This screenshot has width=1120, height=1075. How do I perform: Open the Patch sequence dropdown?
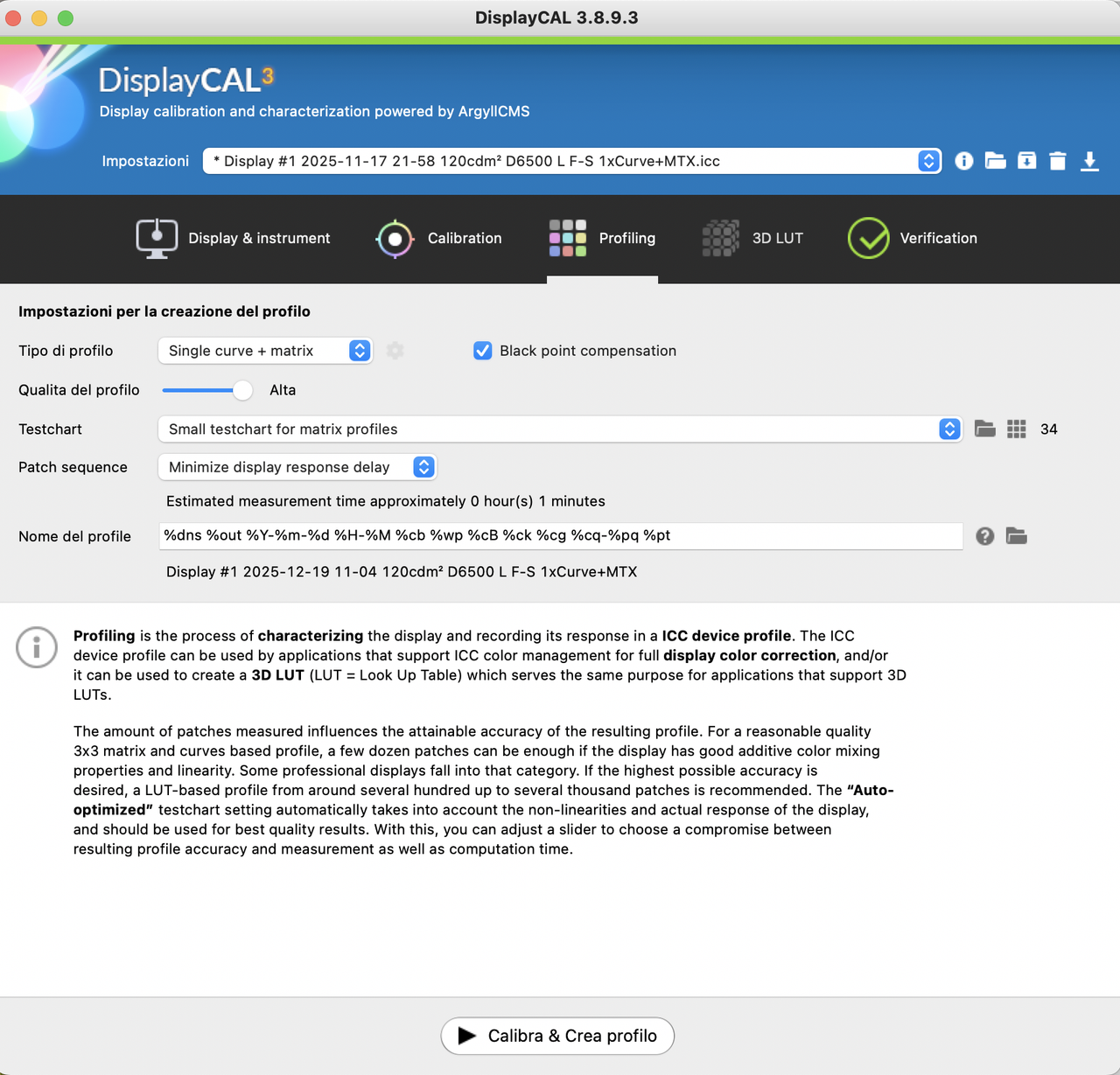pyautogui.click(x=297, y=467)
